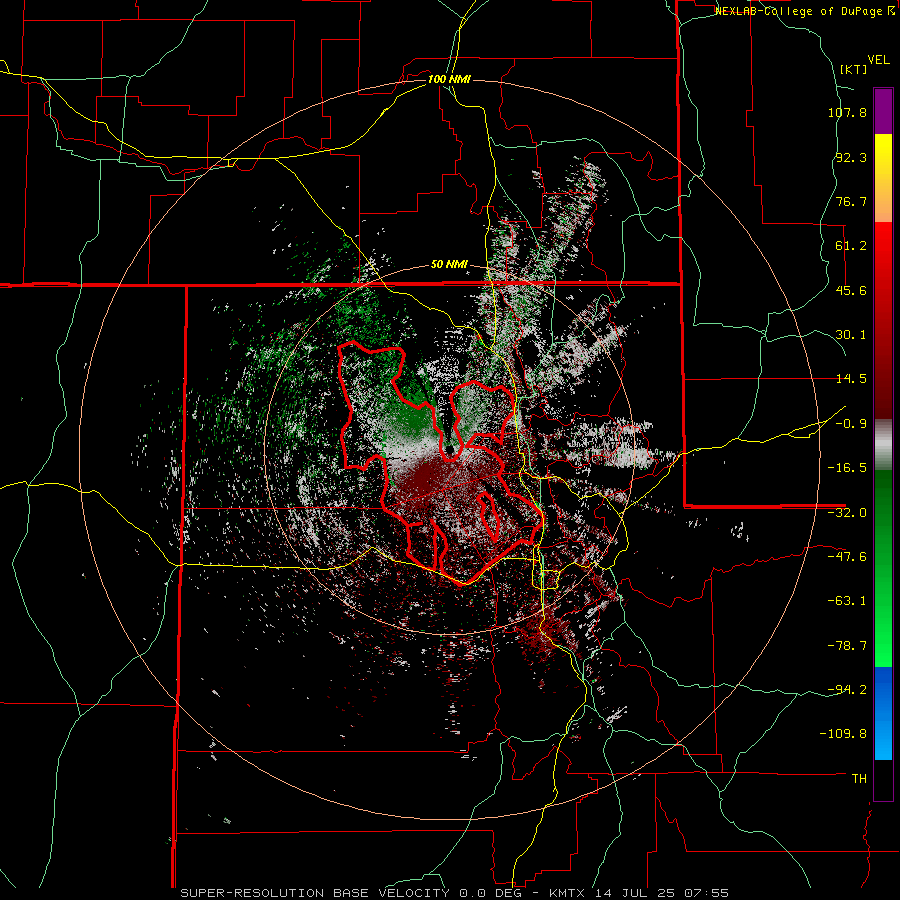This screenshot has height=900, width=900.
Task: Click the 107.8 value on velocity scale
Action: [847, 112]
